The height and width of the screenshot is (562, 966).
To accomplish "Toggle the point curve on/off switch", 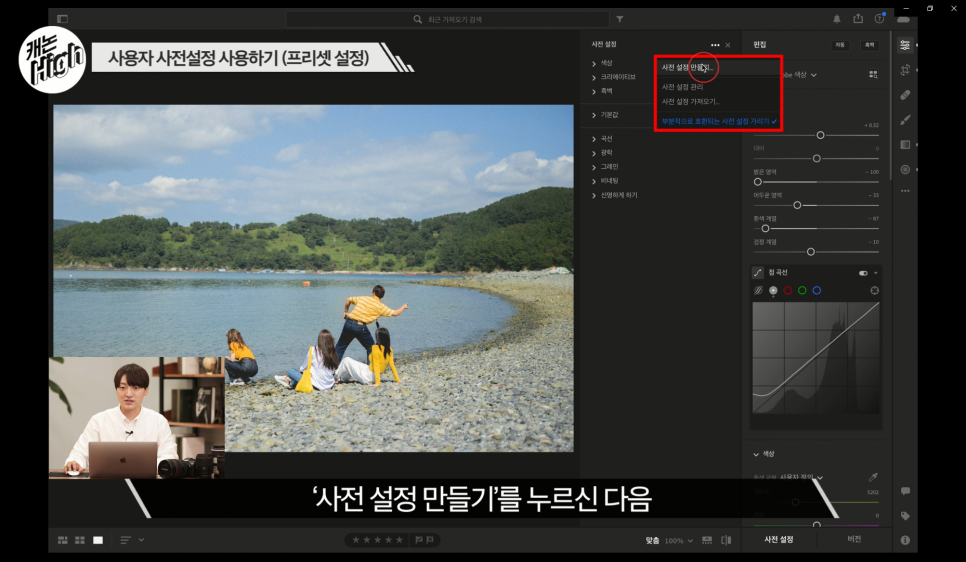I will click(x=863, y=273).
